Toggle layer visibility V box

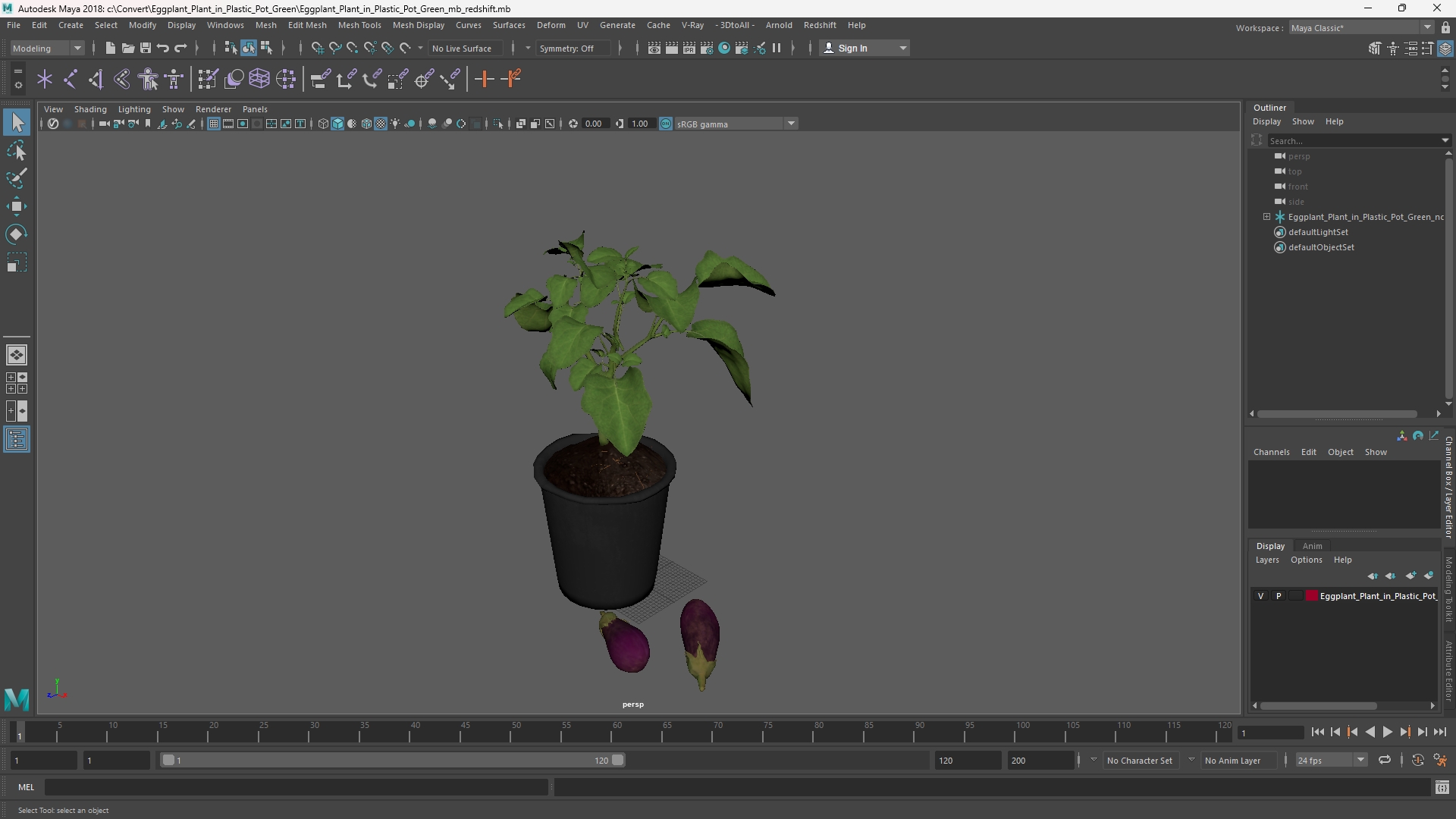tap(1261, 596)
